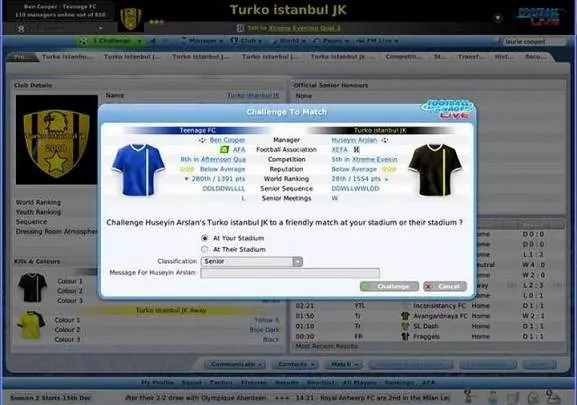Open the All Players shortcut link
The height and width of the screenshot is (405, 577).
click(360, 383)
